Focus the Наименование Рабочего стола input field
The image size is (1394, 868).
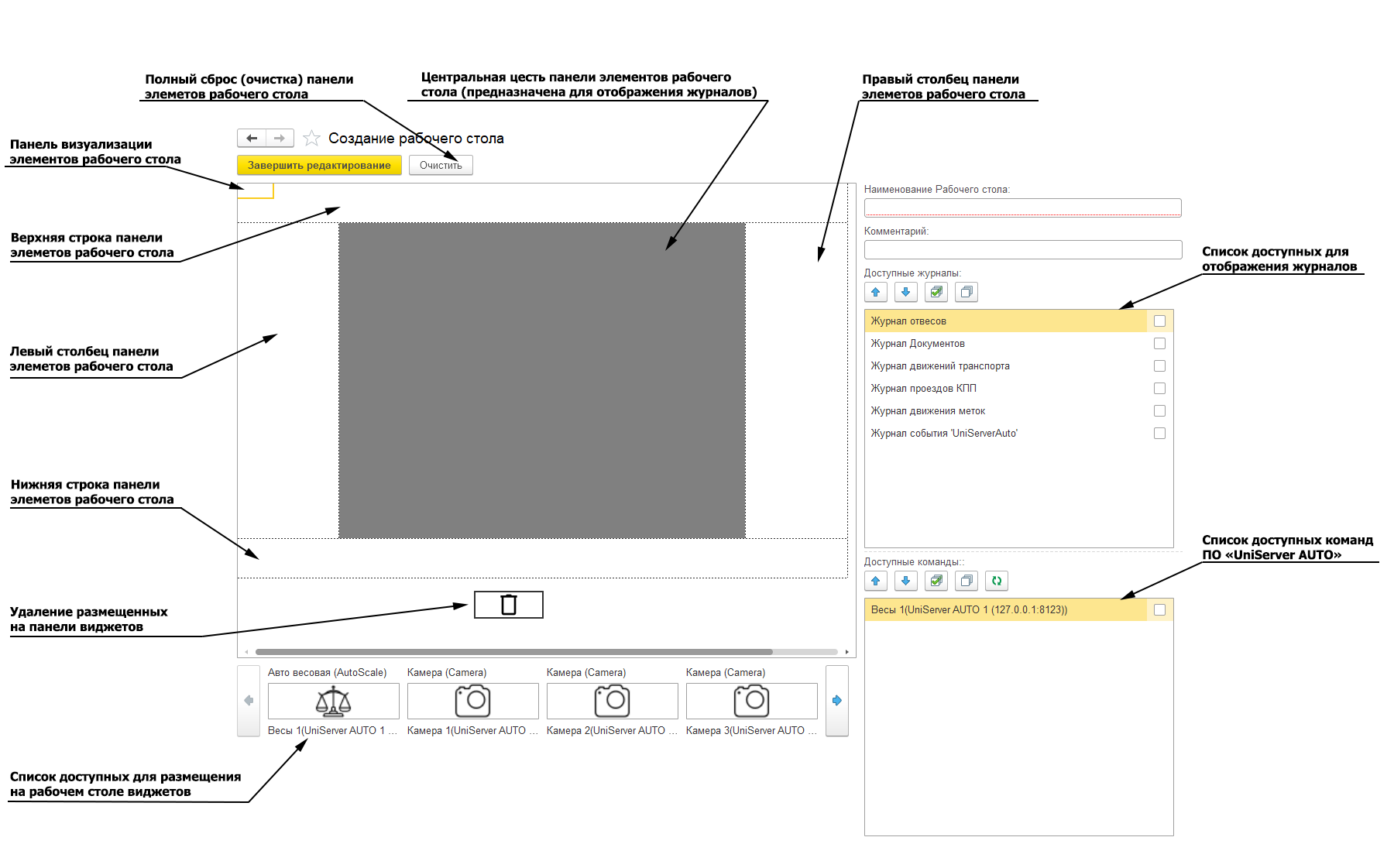click(x=1022, y=208)
